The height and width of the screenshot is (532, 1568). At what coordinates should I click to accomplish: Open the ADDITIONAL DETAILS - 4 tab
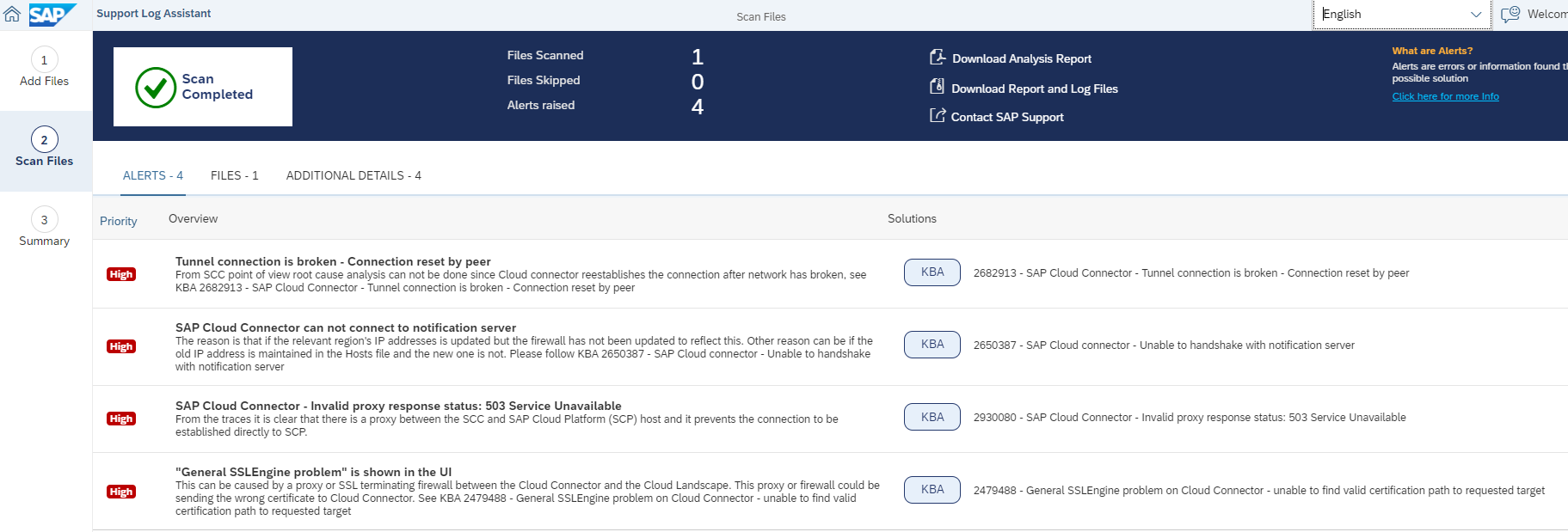click(354, 175)
